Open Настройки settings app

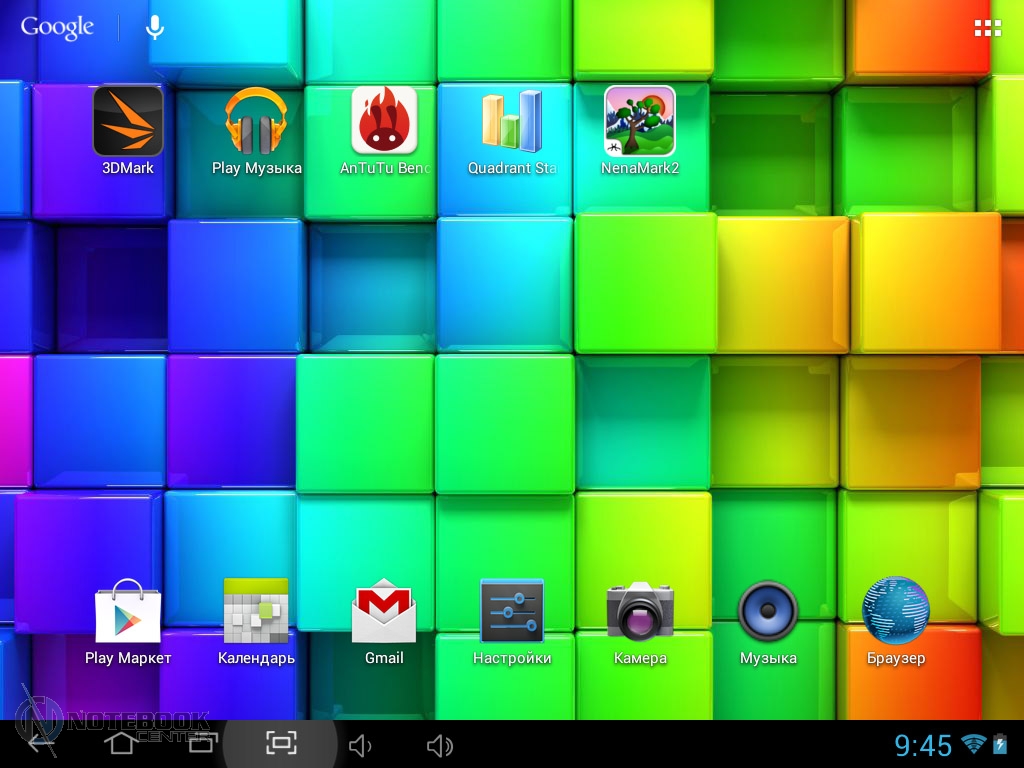[512, 612]
